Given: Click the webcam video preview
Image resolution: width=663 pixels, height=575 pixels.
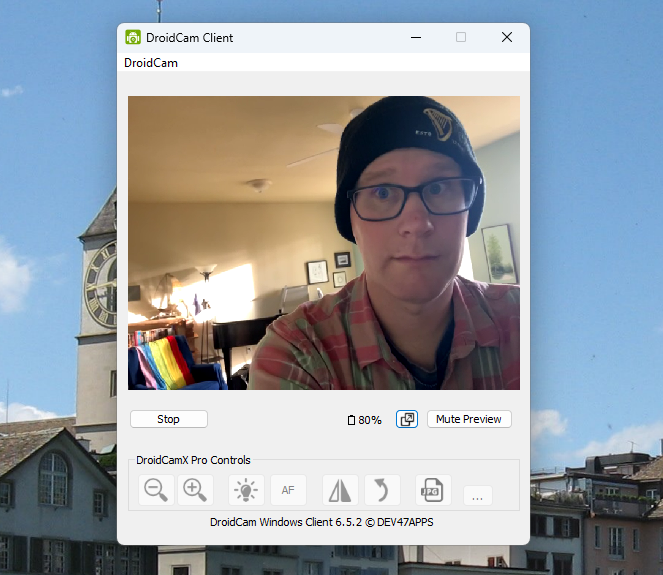Looking at the screenshot, I should (x=324, y=243).
